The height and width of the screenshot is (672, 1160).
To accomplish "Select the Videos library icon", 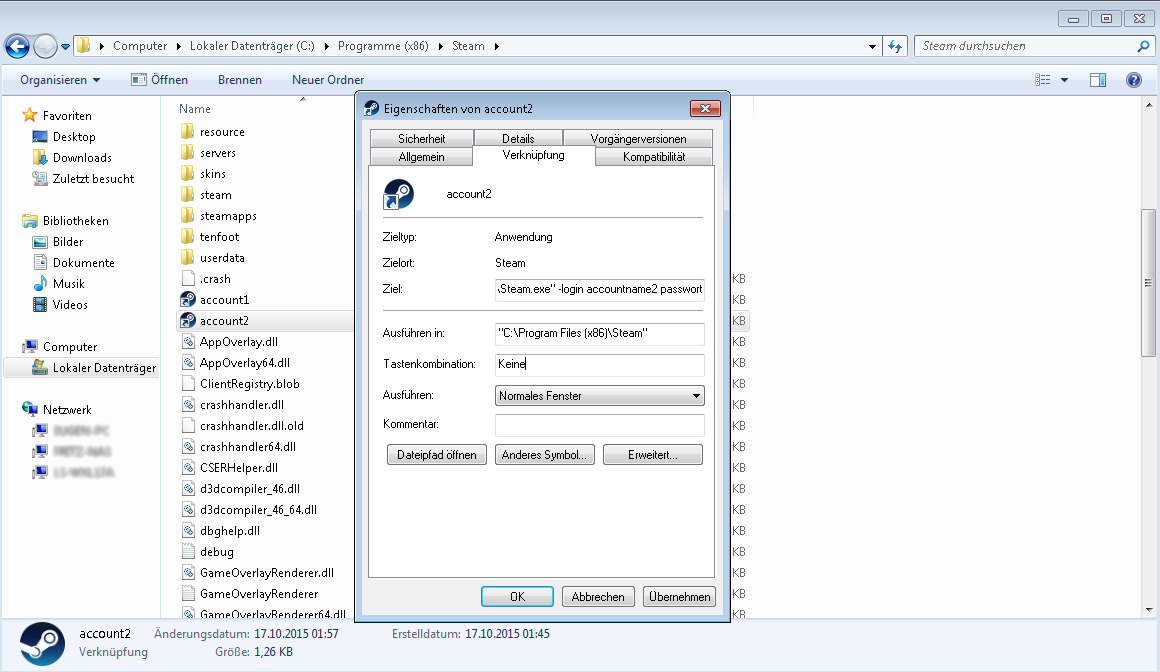I will coord(40,304).
